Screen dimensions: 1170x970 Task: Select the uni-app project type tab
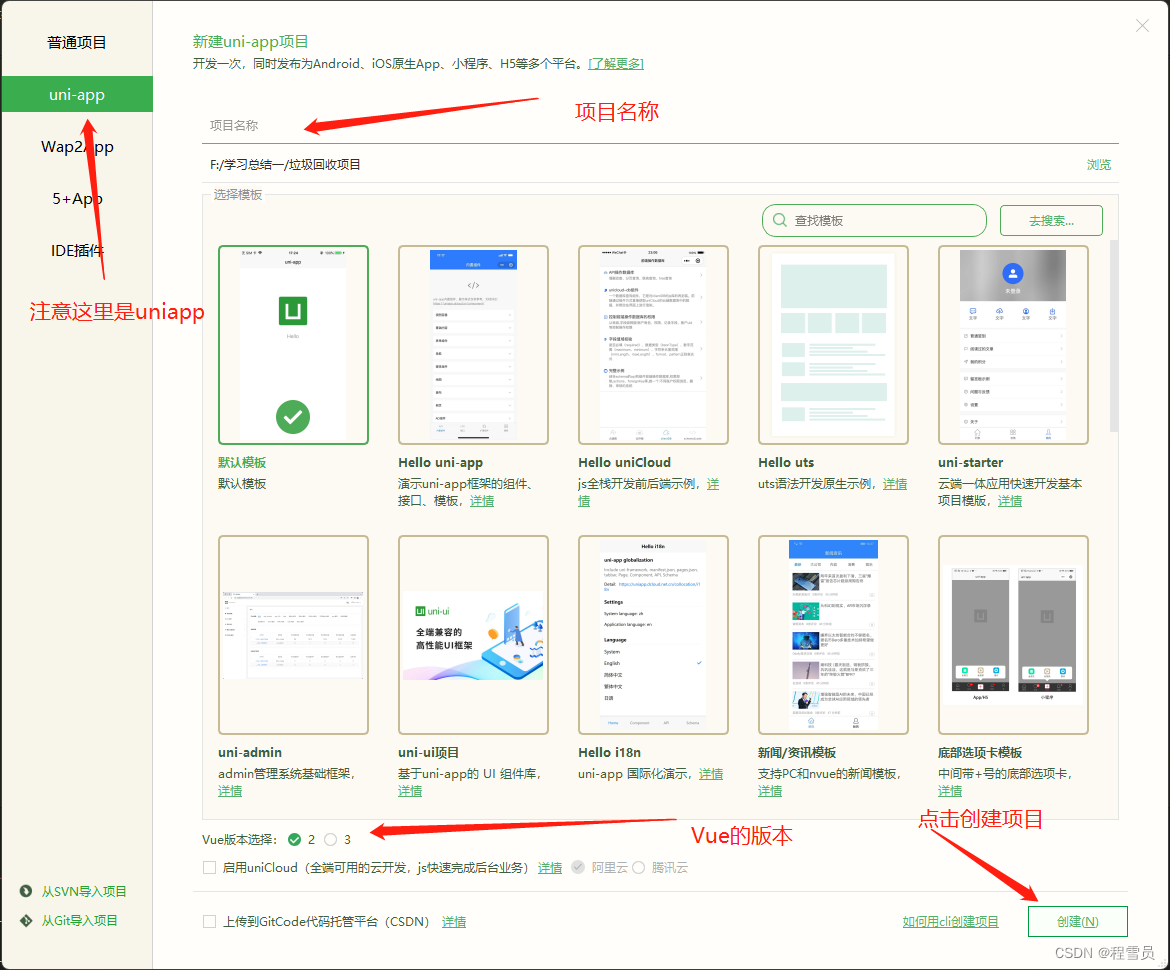(x=77, y=95)
